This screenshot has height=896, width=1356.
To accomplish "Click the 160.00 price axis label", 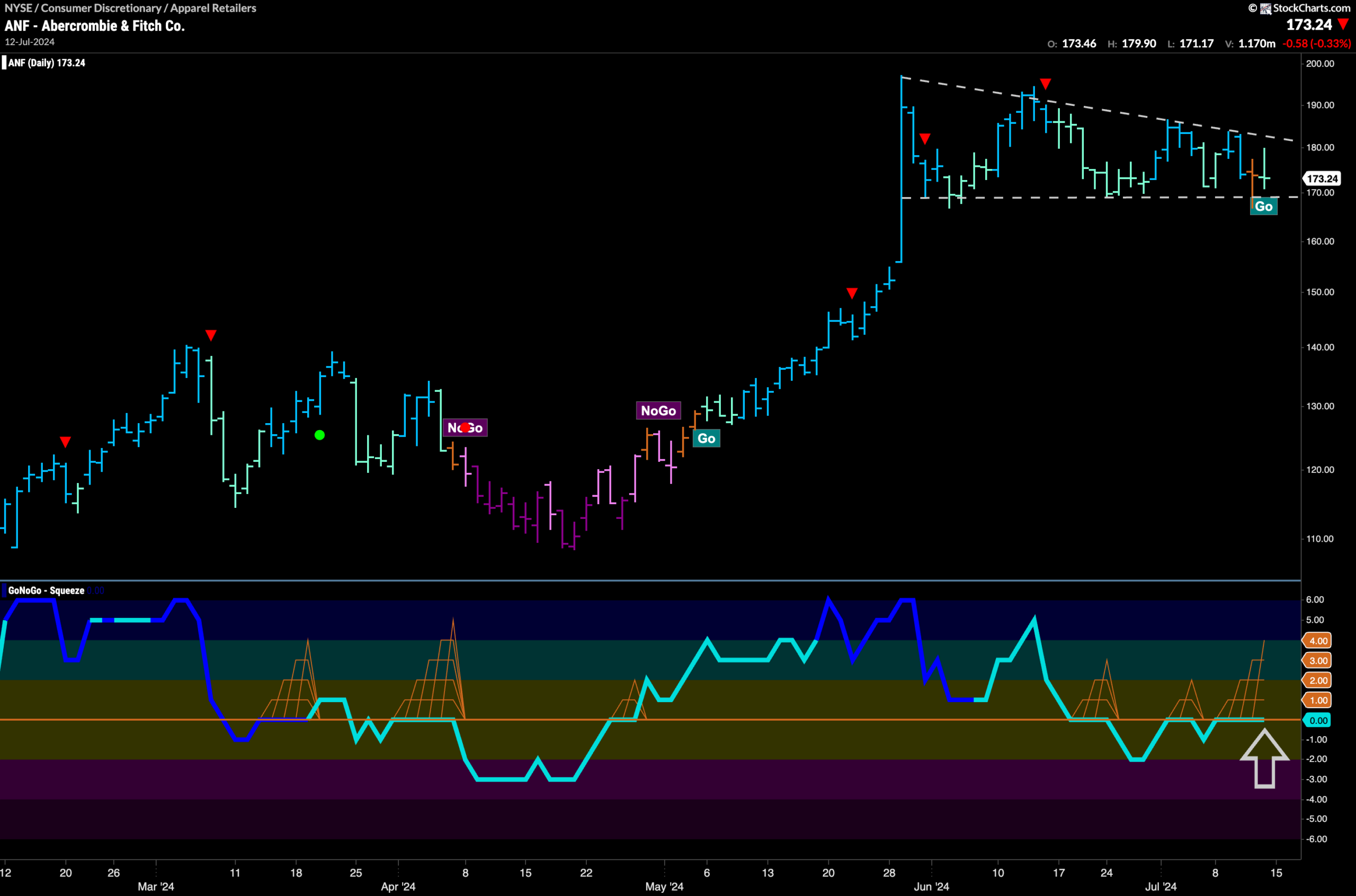I will 1320,241.
